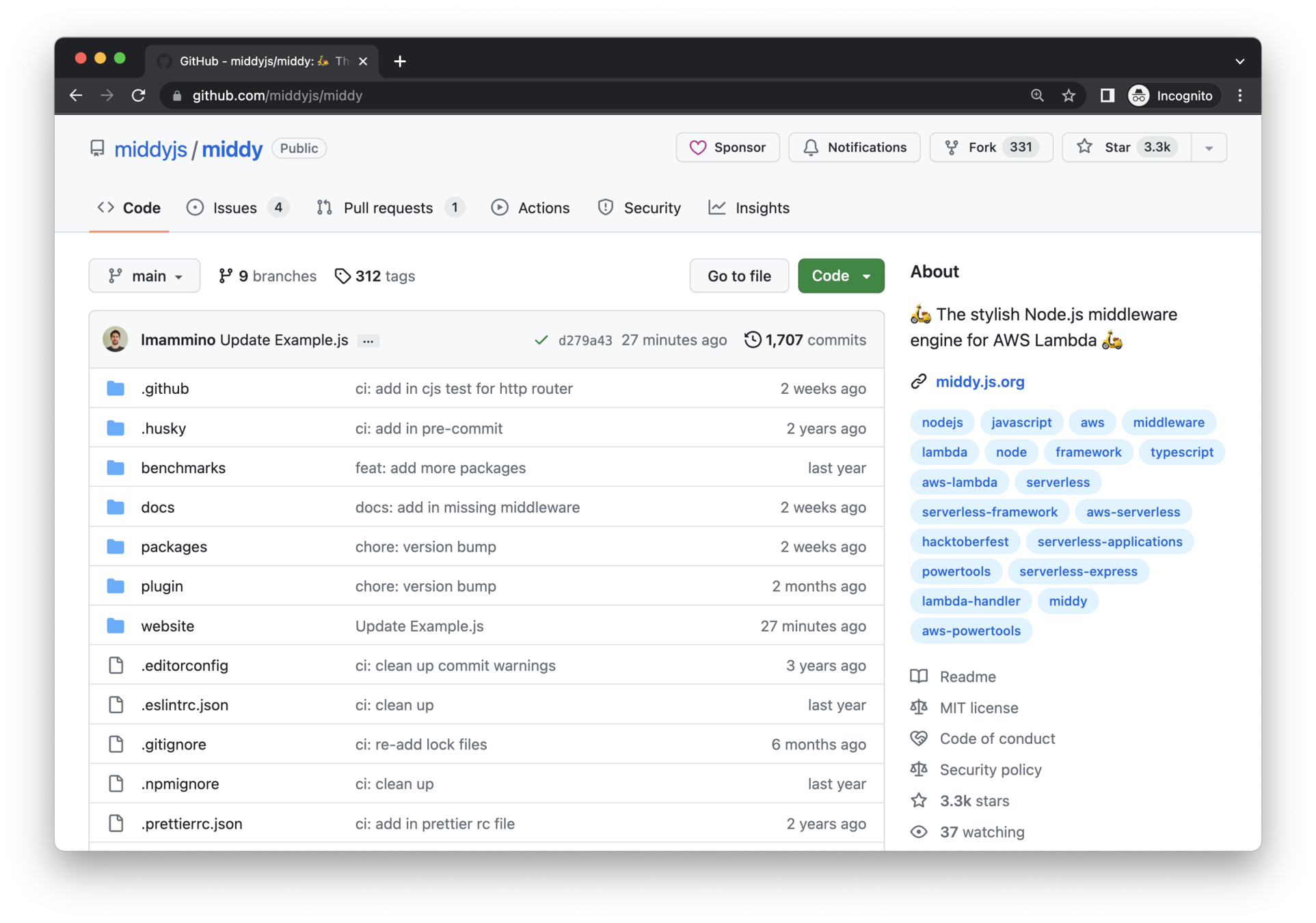This screenshot has width=1316, height=923.
Task: Click the side panel icon in toolbar
Action: coord(1107,96)
